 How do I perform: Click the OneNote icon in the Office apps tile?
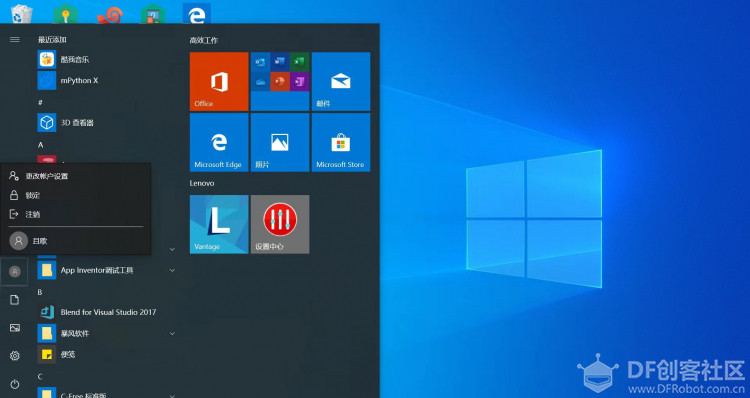click(299, 81)
